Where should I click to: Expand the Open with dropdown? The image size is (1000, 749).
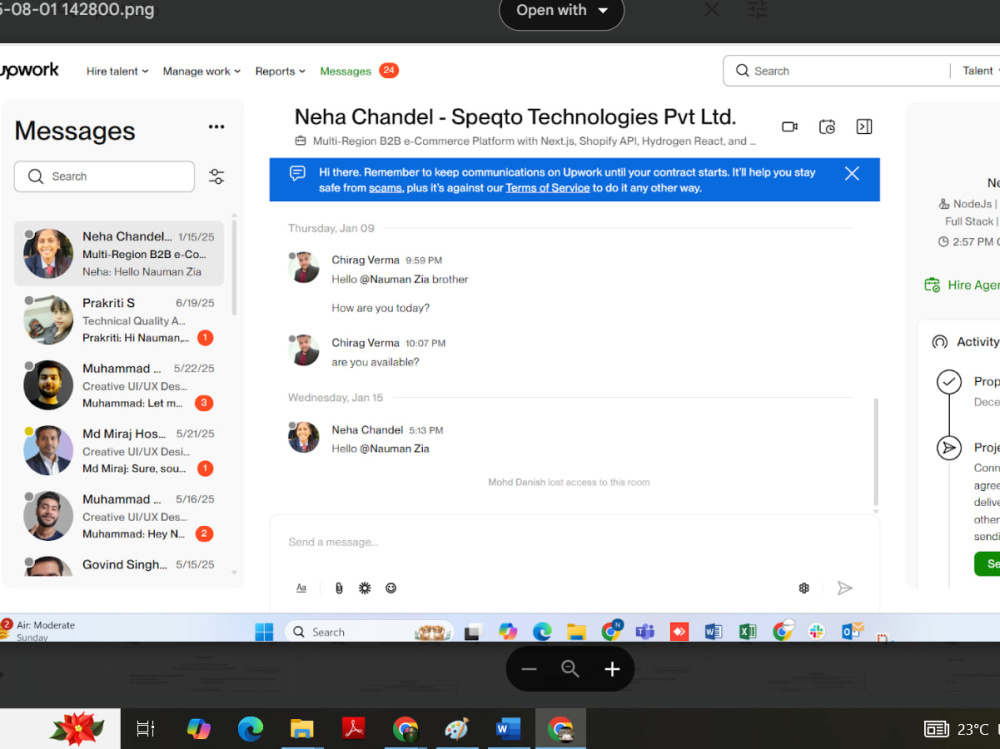(x=561, y=11)
